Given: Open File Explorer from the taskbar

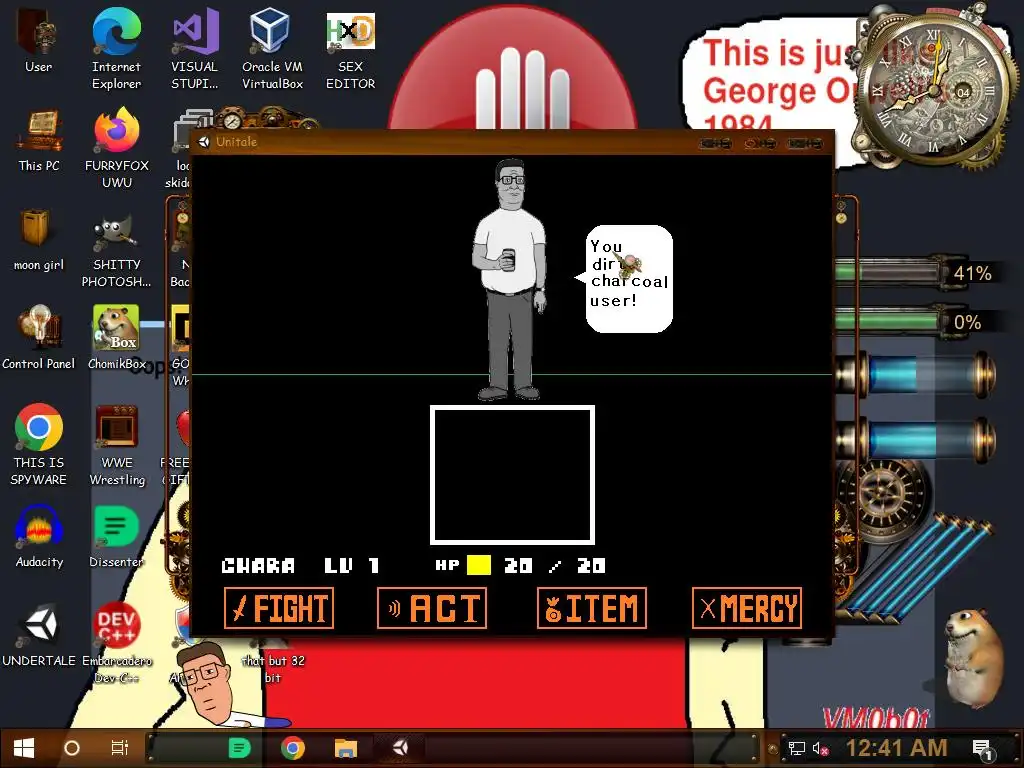Looking at the screenshot, I should pos(345,748).
